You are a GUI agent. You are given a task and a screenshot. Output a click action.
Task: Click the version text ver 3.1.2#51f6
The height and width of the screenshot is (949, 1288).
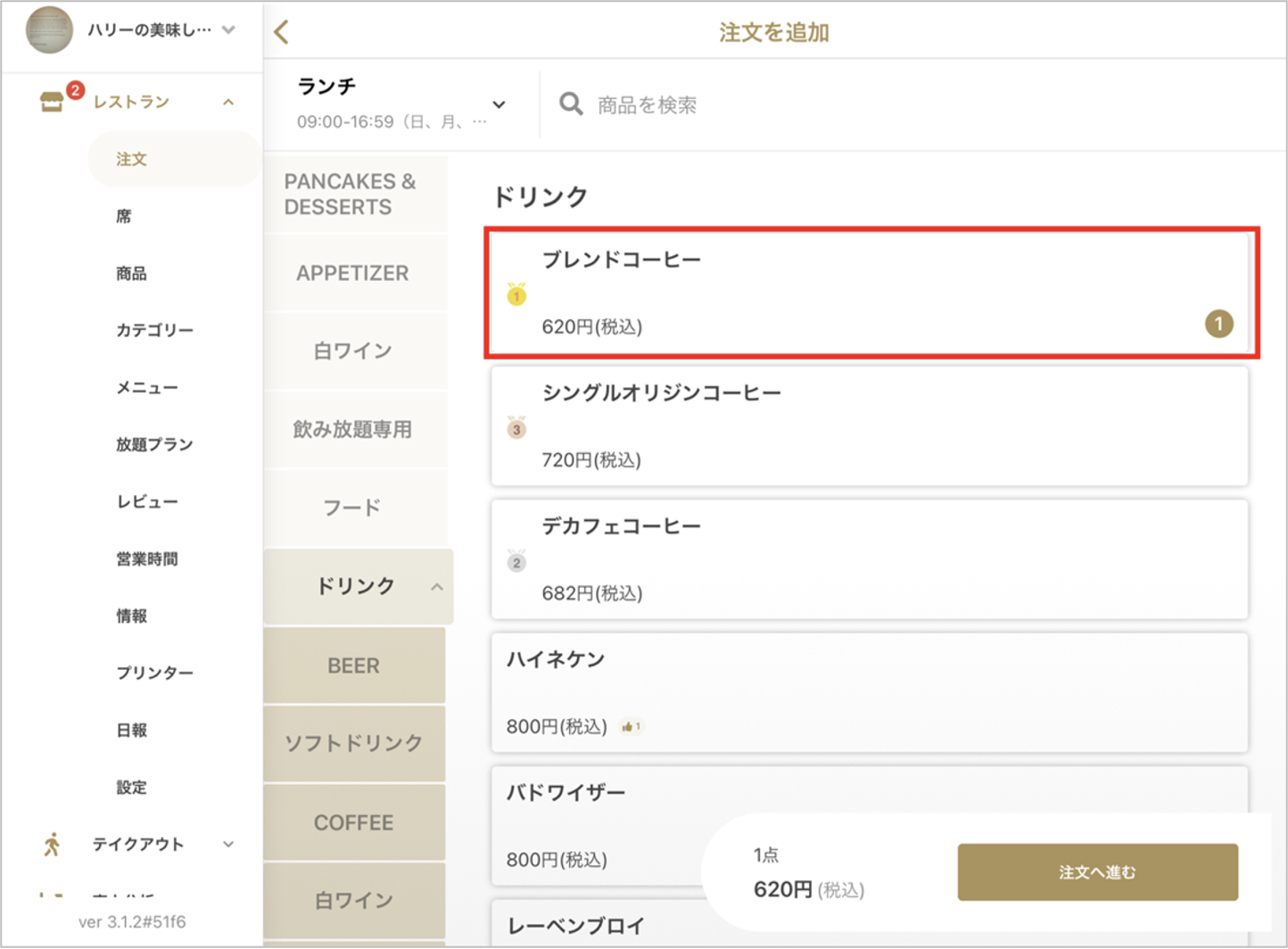(132, 922)
